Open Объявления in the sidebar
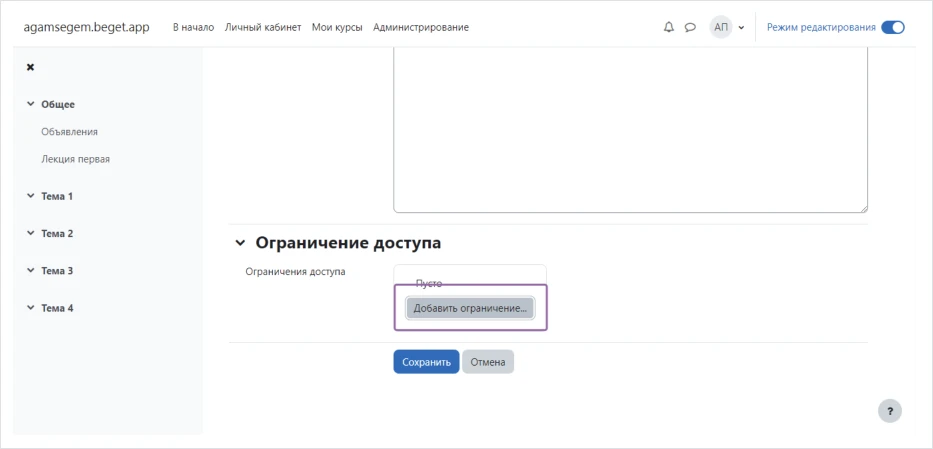Screen dimensions: 933x449 (70, 132)
